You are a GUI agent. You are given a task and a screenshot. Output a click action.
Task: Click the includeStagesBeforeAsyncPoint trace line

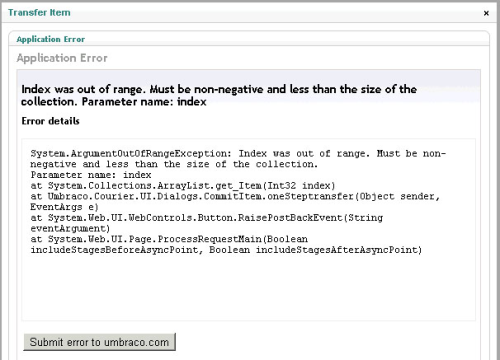pos(226,250)
